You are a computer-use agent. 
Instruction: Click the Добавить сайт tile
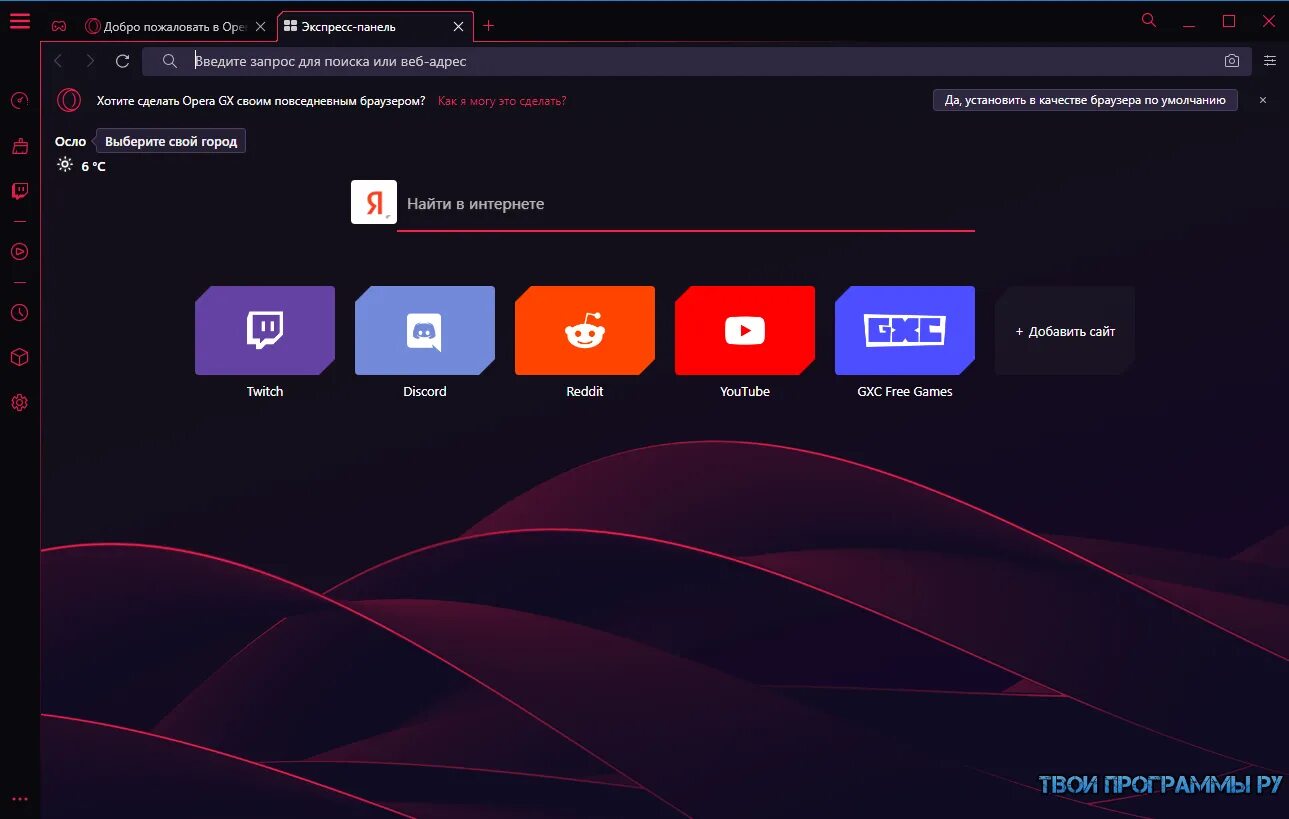(1065, 331)
